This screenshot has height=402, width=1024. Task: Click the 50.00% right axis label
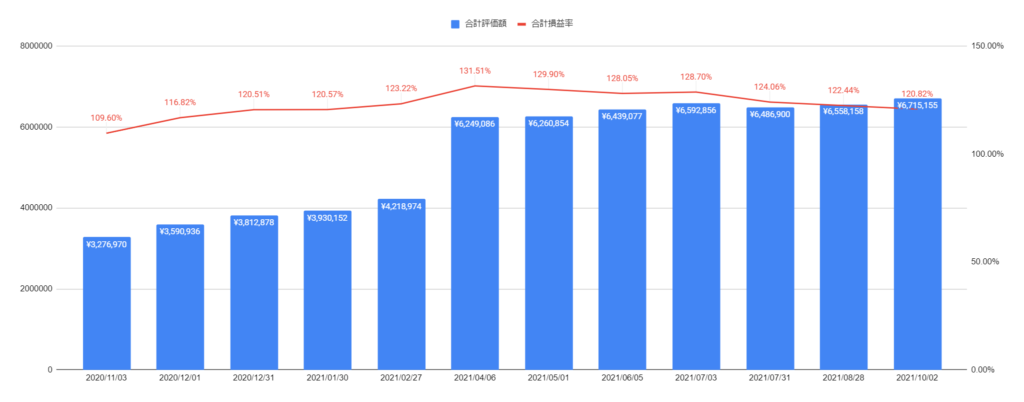click(987, 262)
